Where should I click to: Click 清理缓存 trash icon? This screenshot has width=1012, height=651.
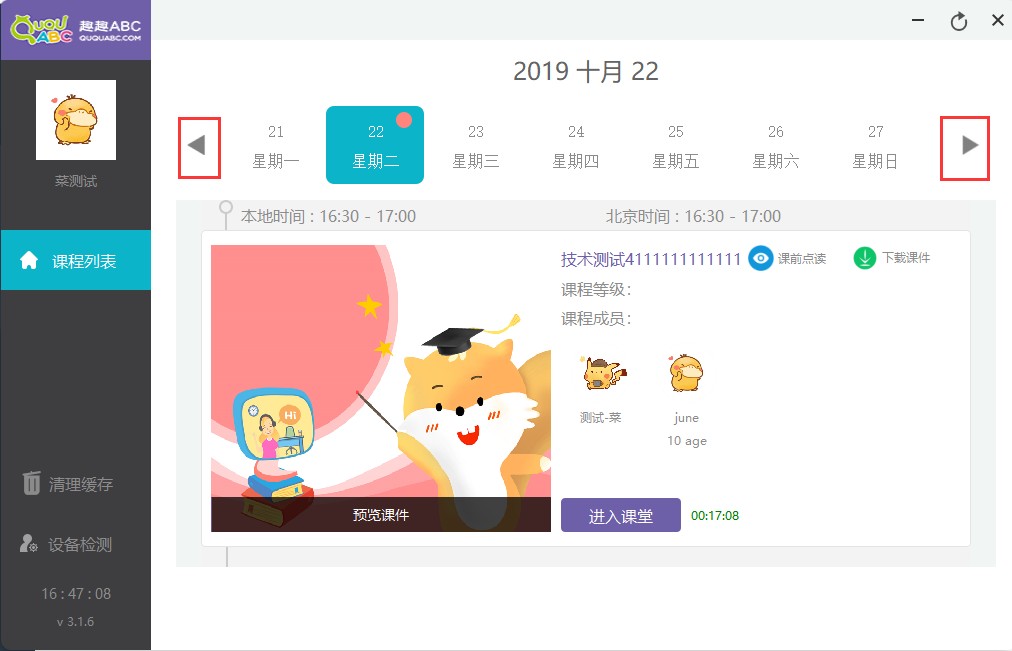(32, 484)
